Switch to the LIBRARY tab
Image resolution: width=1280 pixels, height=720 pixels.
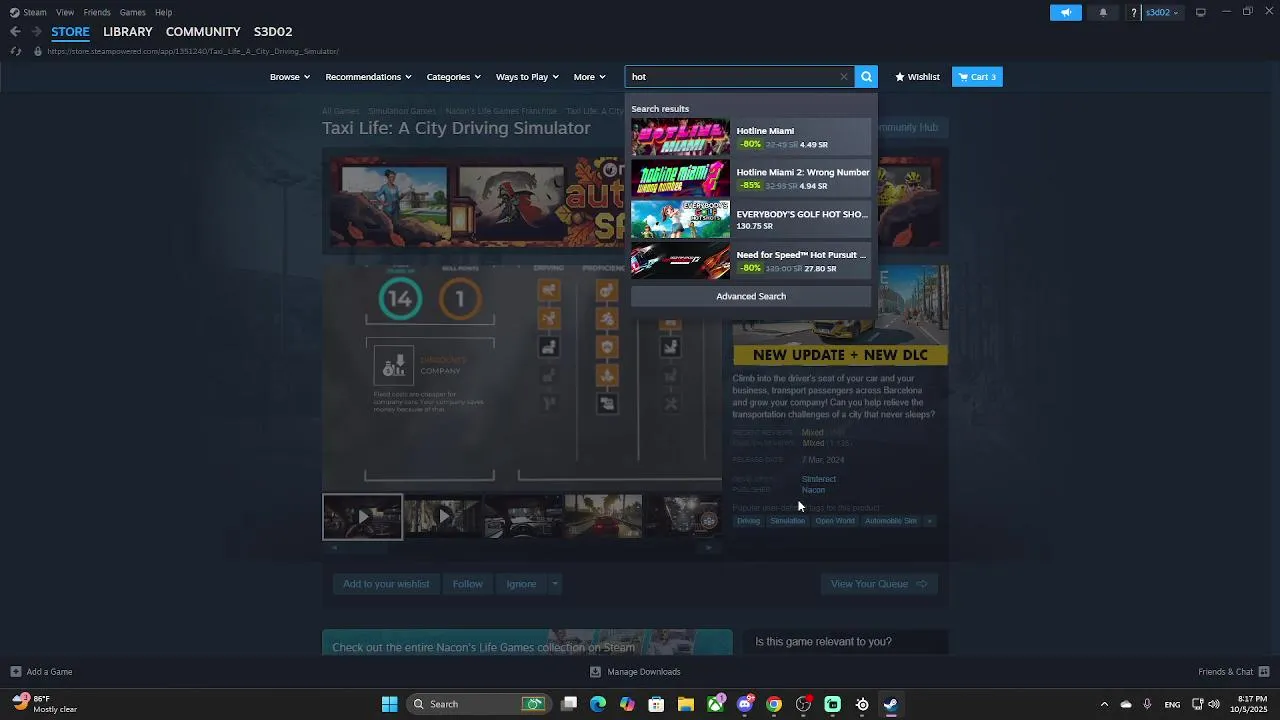click(x=128, y=32)
